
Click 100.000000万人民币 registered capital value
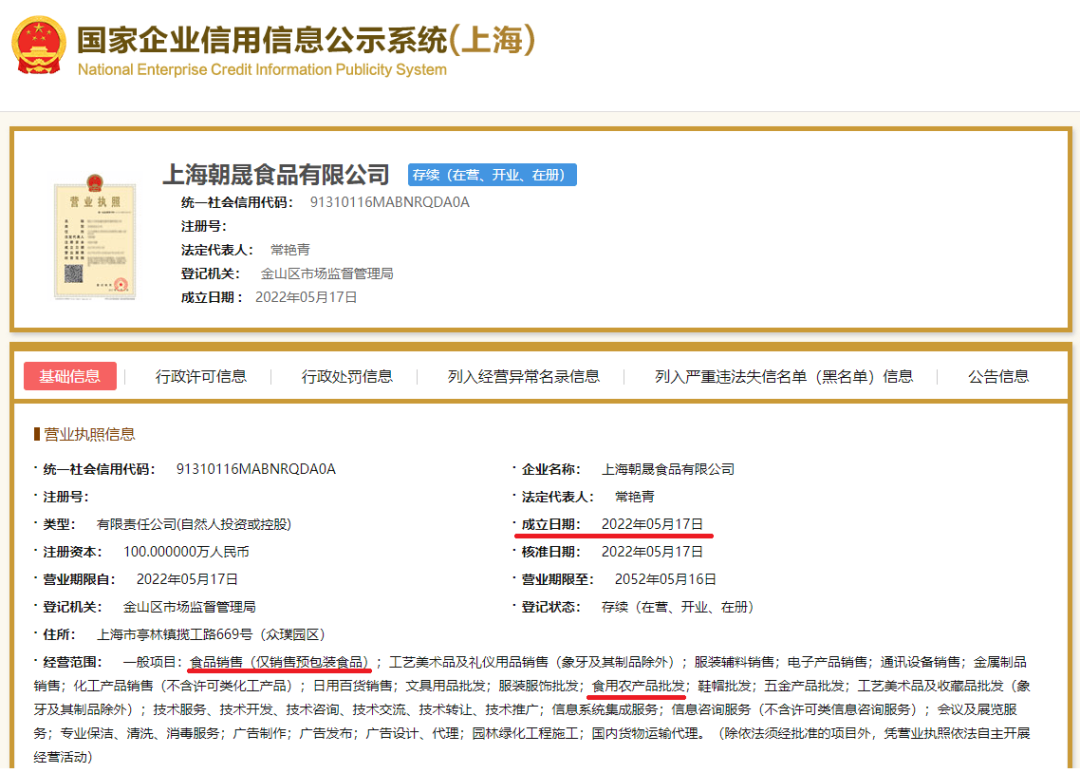point(186,552)
